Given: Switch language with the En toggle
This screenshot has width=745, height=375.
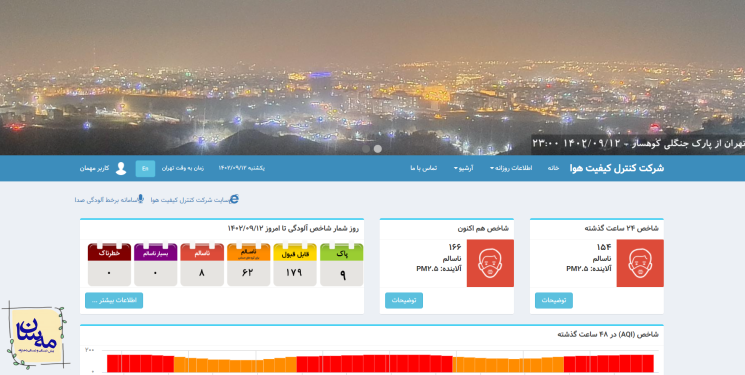Looking at the screenshot, I should coord(145,168).
